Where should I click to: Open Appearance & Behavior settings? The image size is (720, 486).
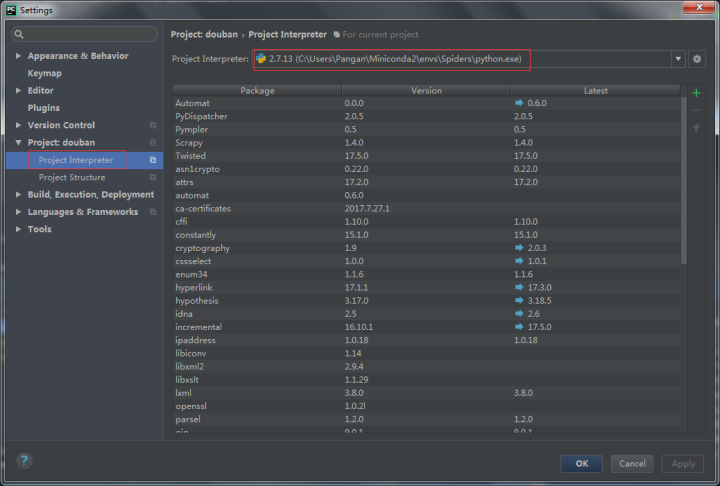78,56
